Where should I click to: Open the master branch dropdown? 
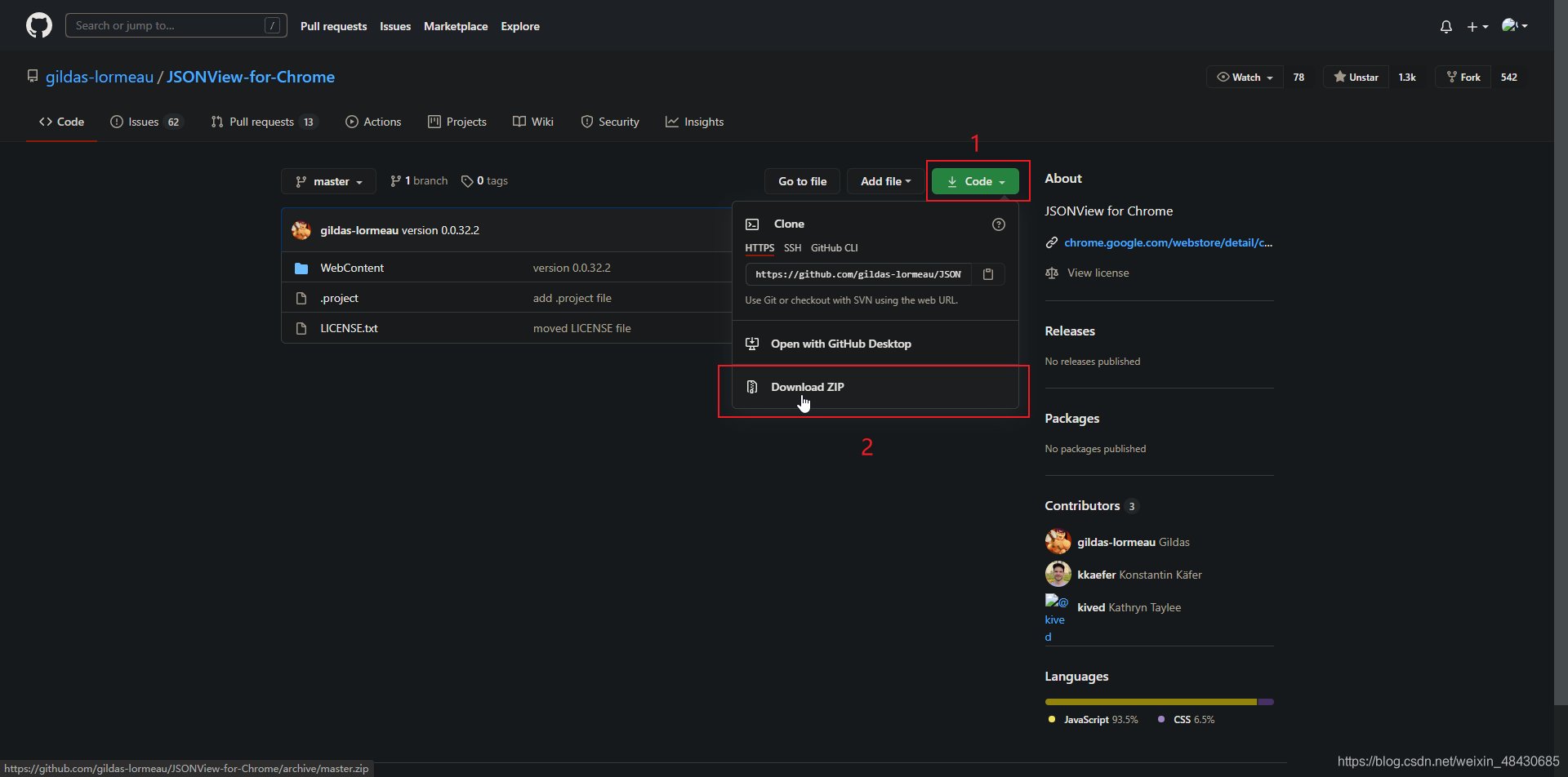click(328, 181)
